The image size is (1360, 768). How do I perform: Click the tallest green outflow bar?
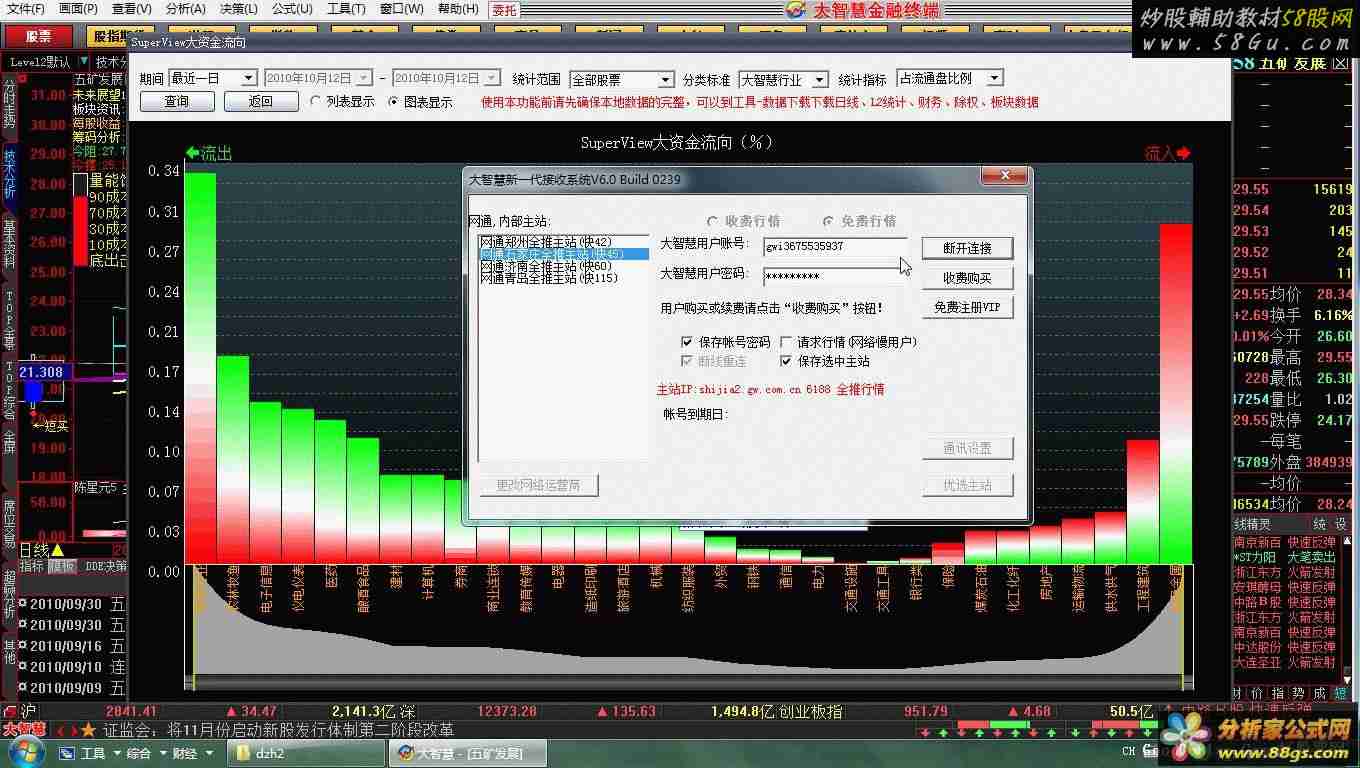point(200,367)
